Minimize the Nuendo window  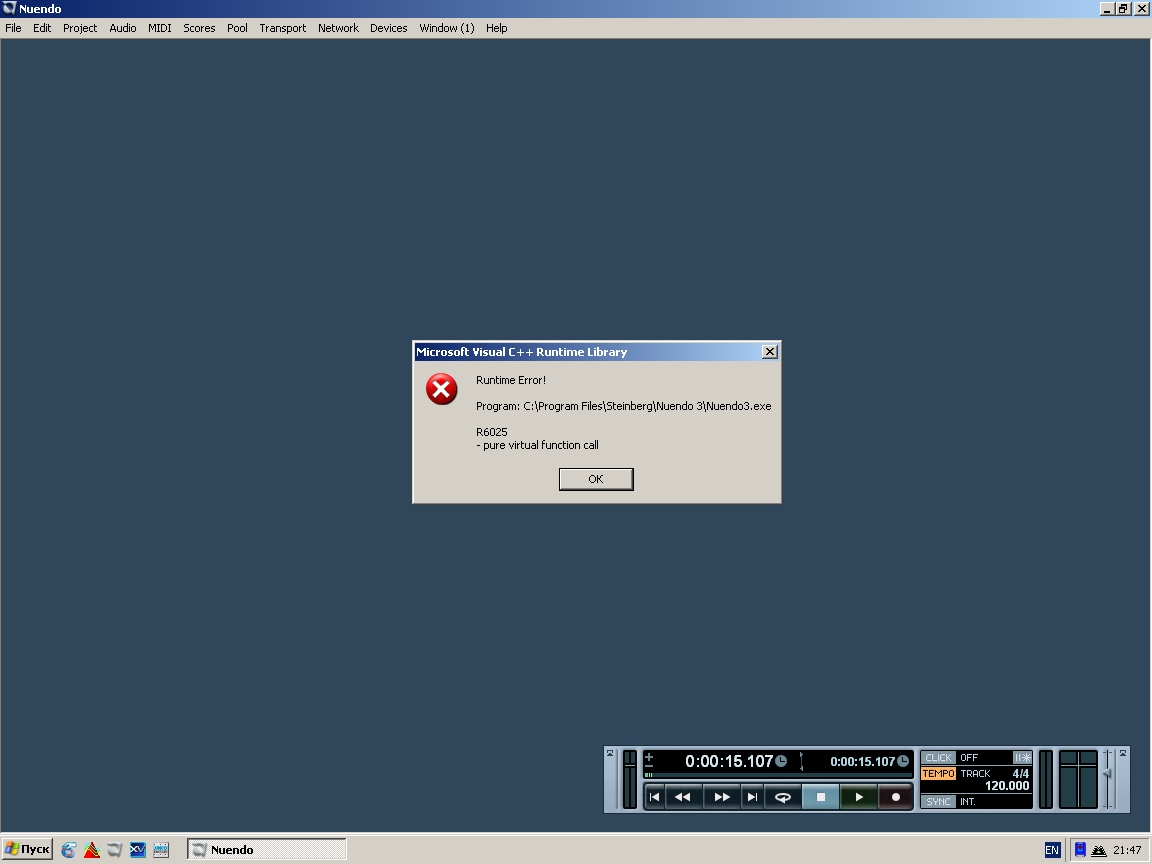[1106, 8]
